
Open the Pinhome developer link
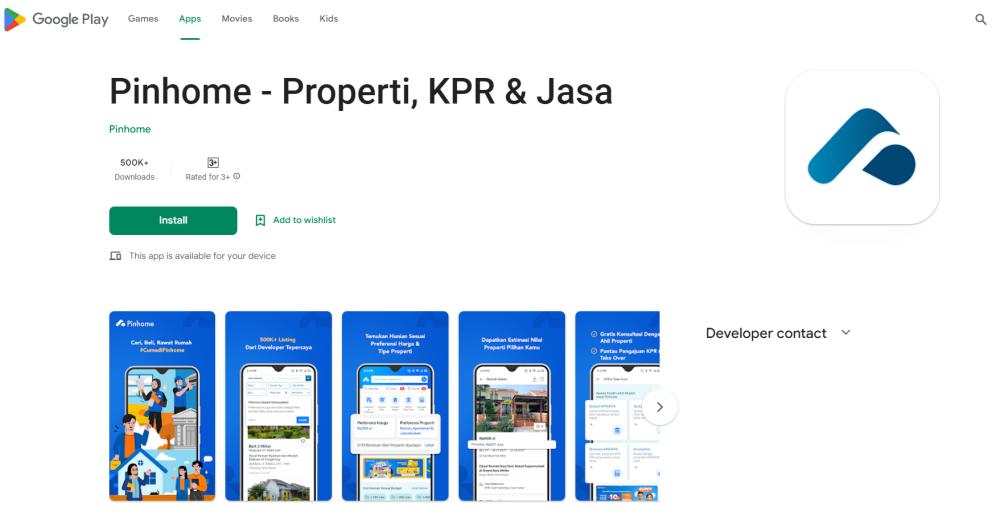130,129
